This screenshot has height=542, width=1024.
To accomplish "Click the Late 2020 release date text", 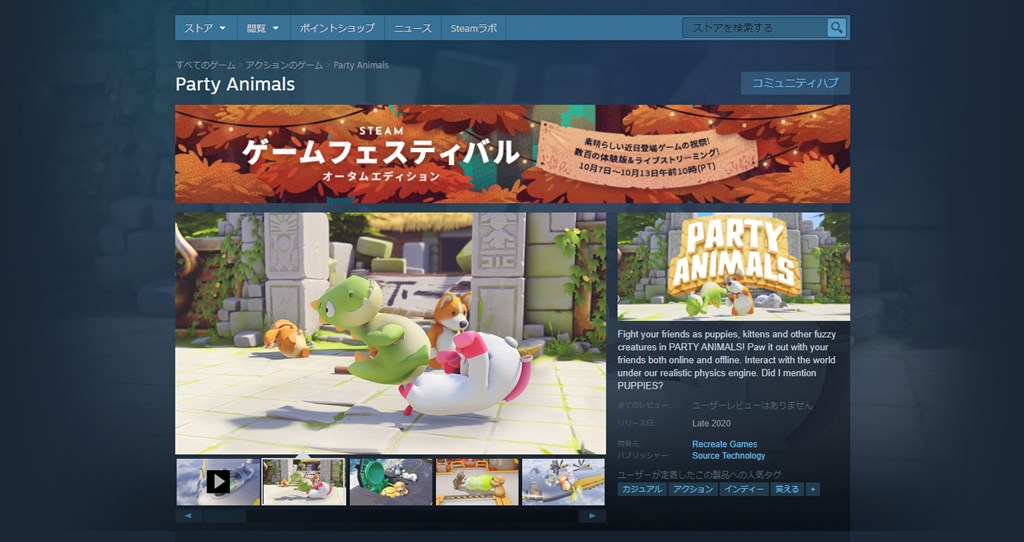I will click(x=711, y=423).
